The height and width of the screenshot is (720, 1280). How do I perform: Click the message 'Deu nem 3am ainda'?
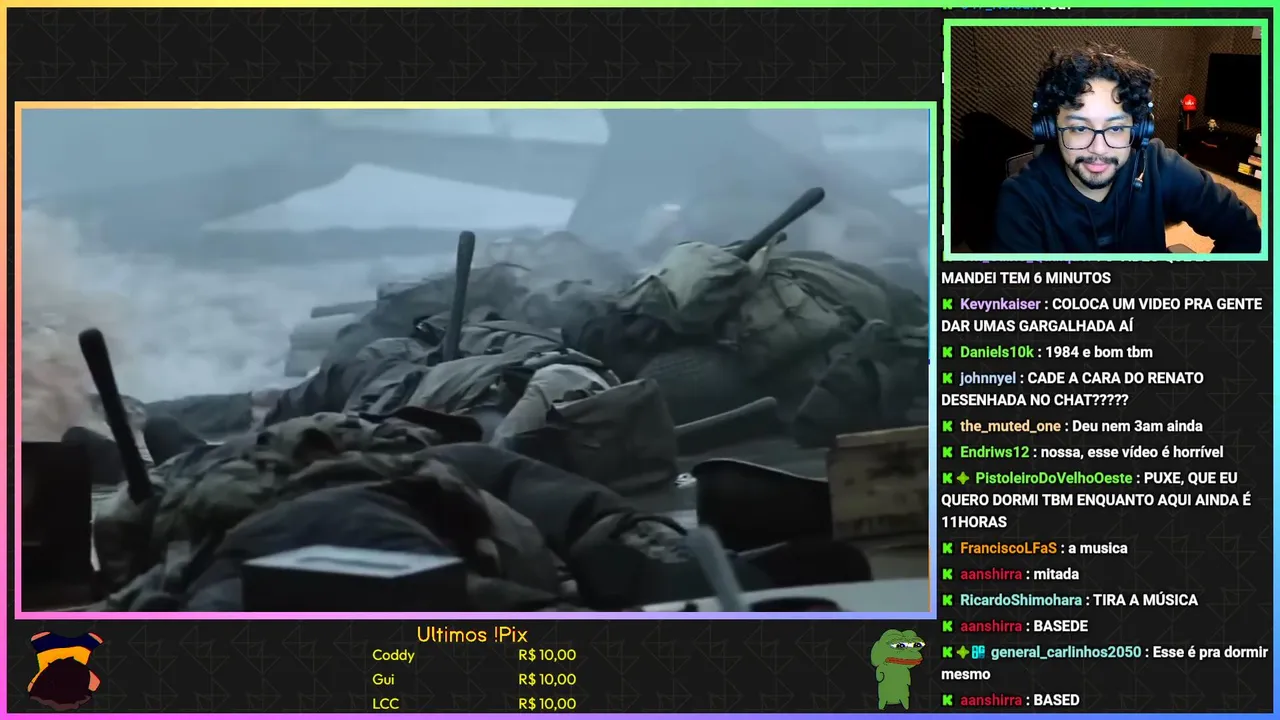[x=1139, y=426]
